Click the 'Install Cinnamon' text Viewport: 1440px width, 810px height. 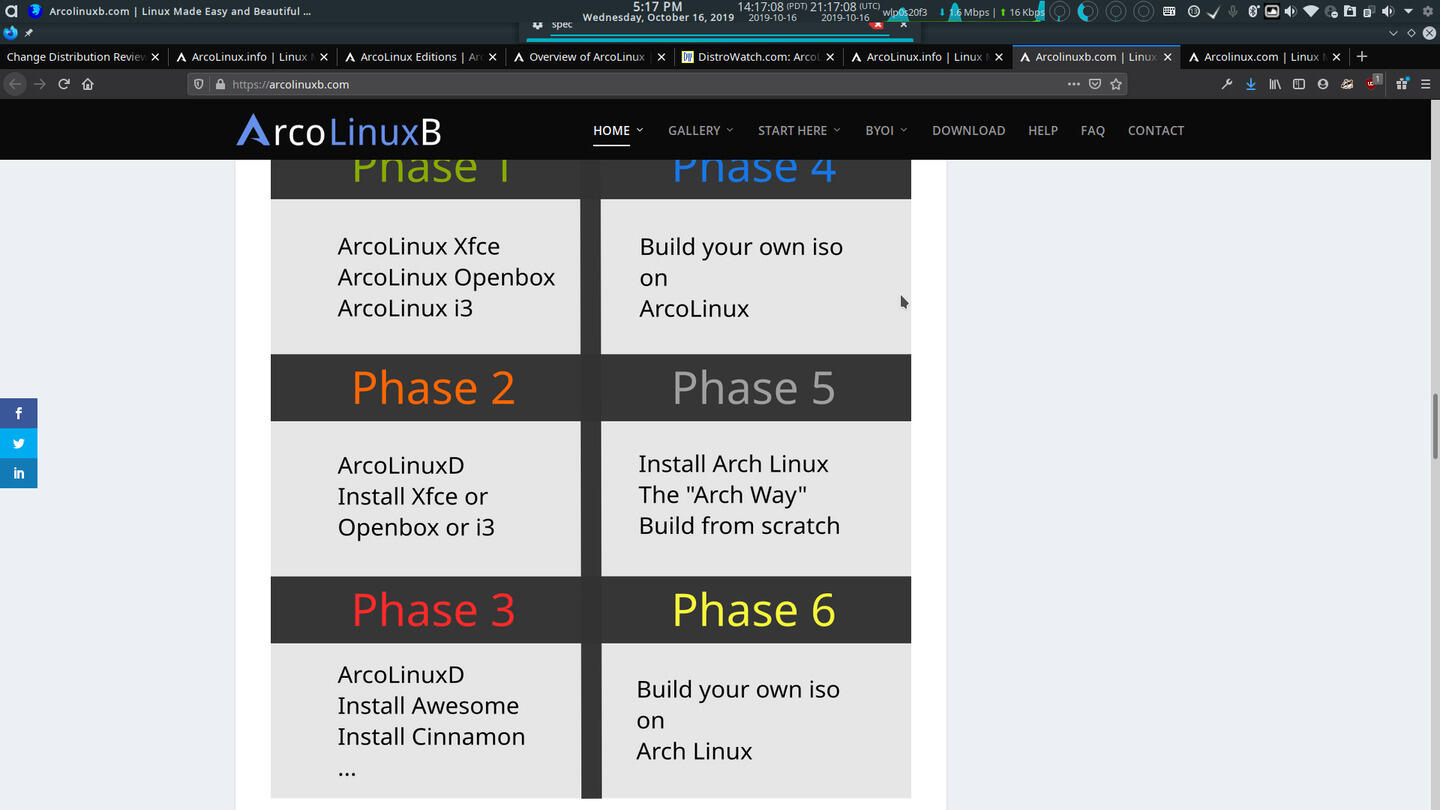[431, 737]
